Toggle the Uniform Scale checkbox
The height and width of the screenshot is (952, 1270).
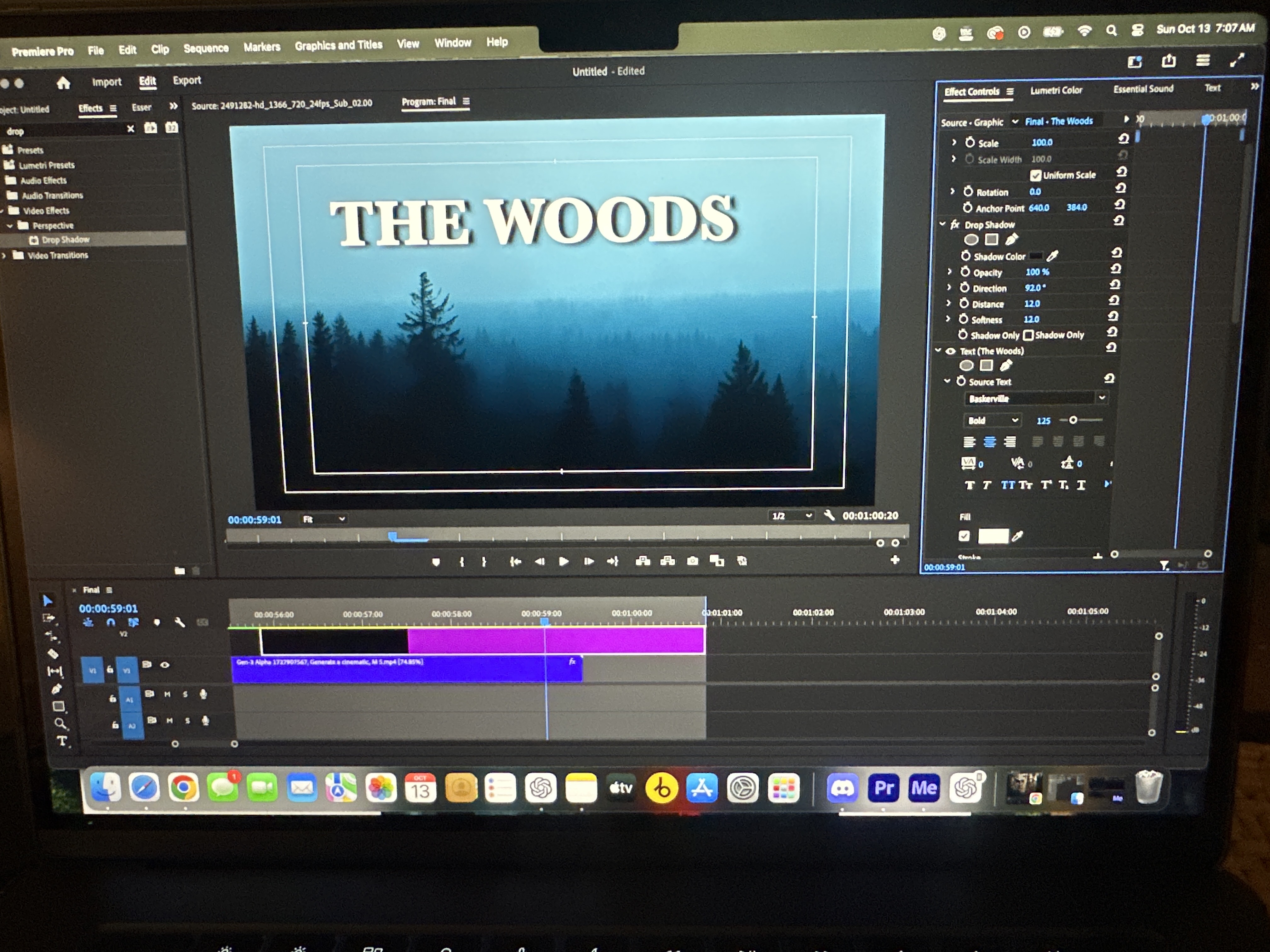click(x=1036, y=175)
